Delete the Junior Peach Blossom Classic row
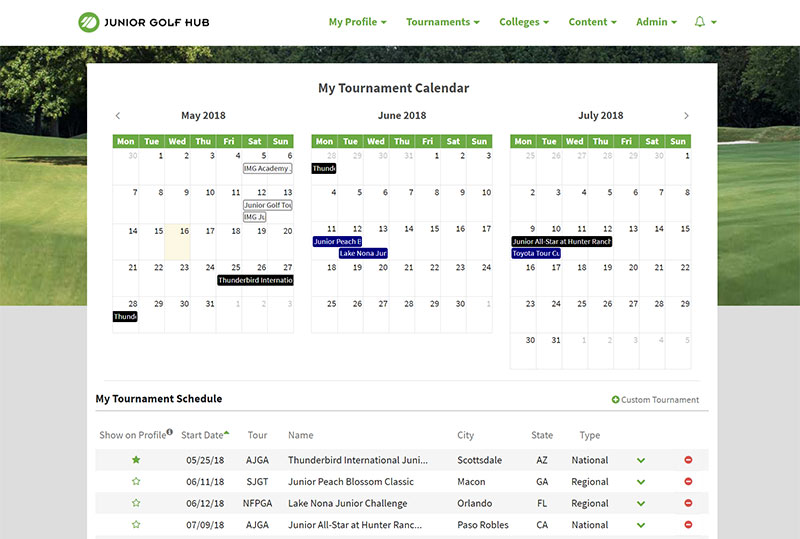 coord(688,482)
